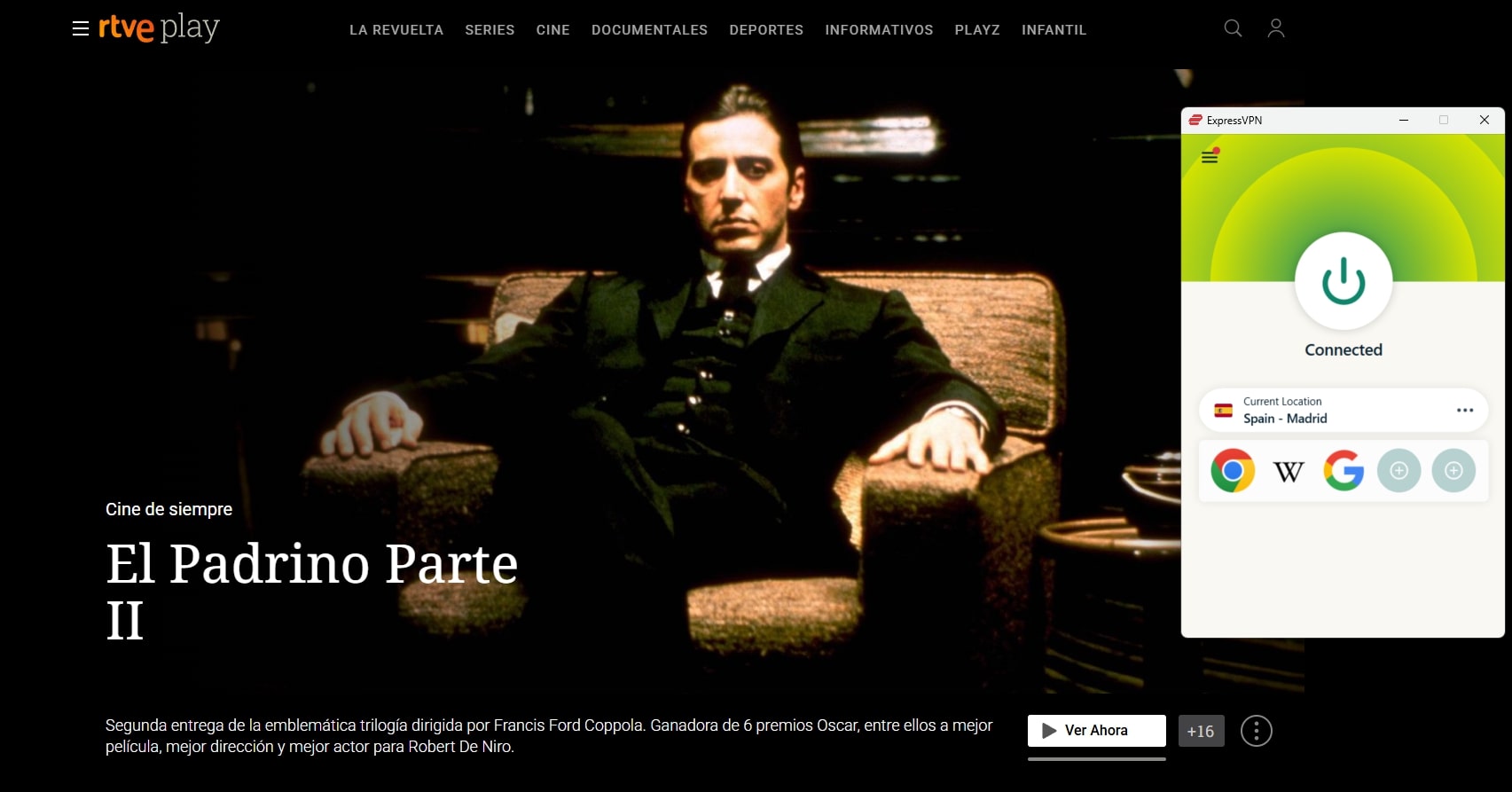Launch Chrome shortcut in ExpressVPN
Viewport: 1512px width, 792px height.
[1233, 470]
